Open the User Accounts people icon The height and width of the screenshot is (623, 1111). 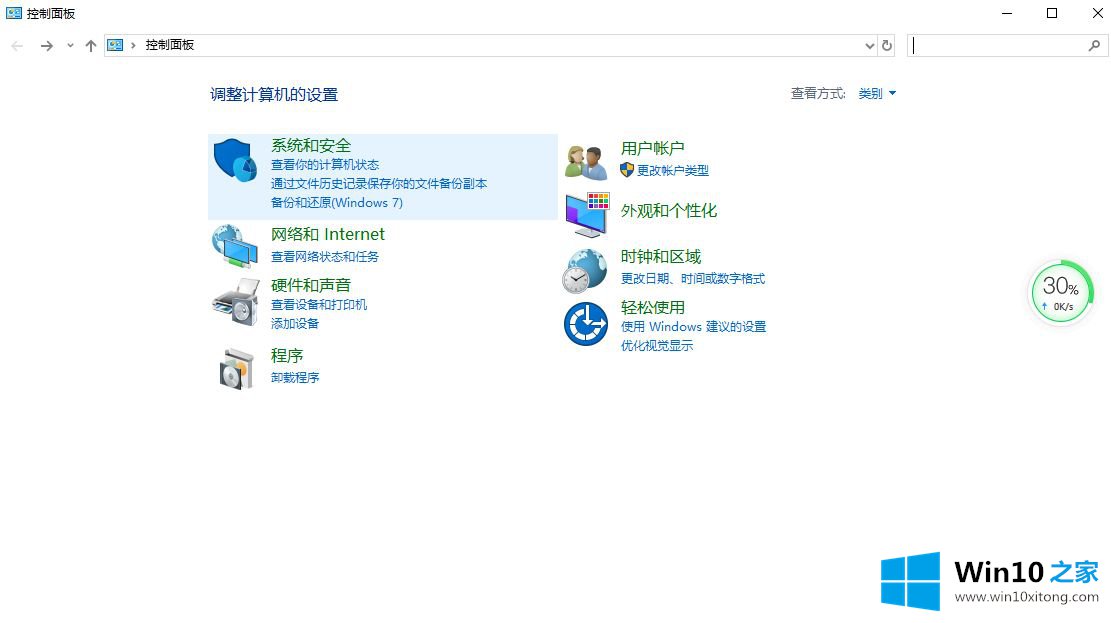tap(586, 162)
